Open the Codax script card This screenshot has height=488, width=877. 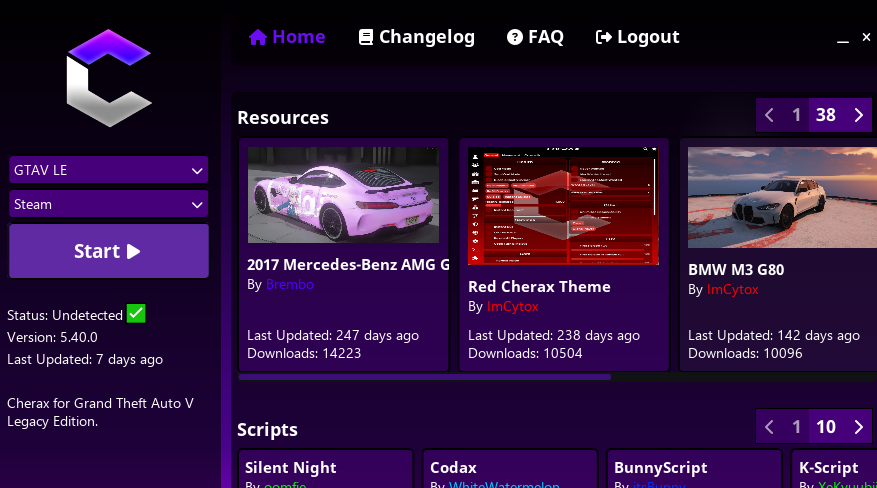pos(510,469)
